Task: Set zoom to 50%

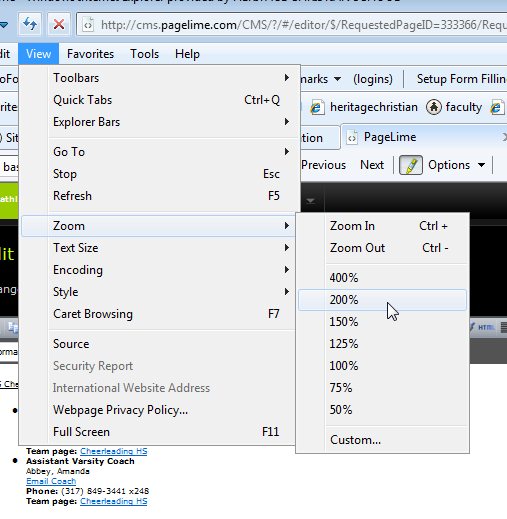Action: click(x=382, y=410)
